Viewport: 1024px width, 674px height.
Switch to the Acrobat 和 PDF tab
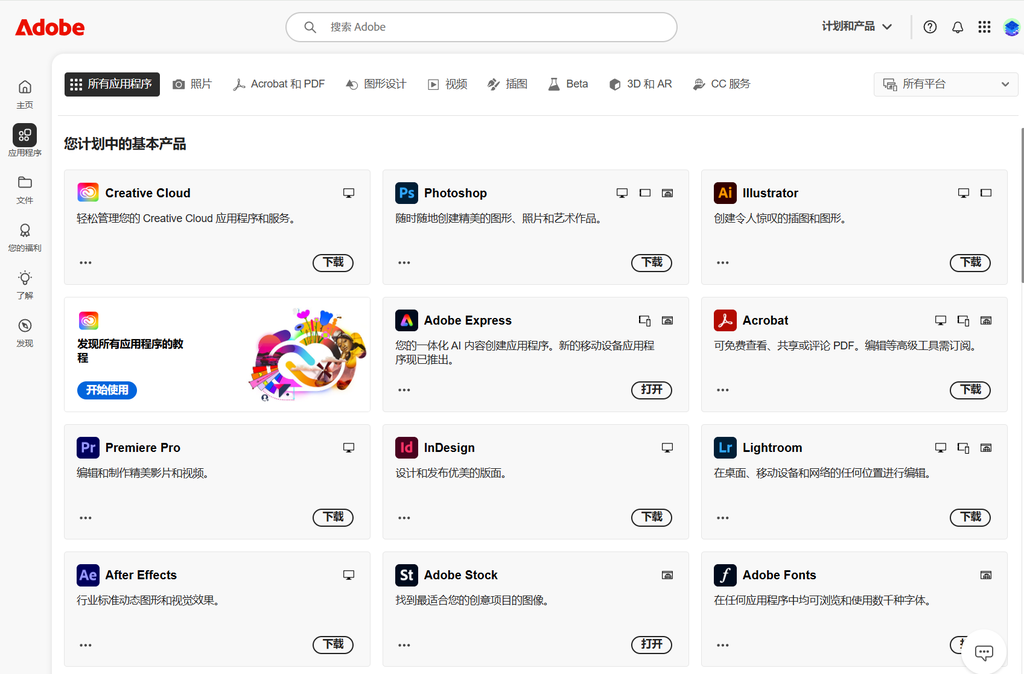tap(279, 84)
